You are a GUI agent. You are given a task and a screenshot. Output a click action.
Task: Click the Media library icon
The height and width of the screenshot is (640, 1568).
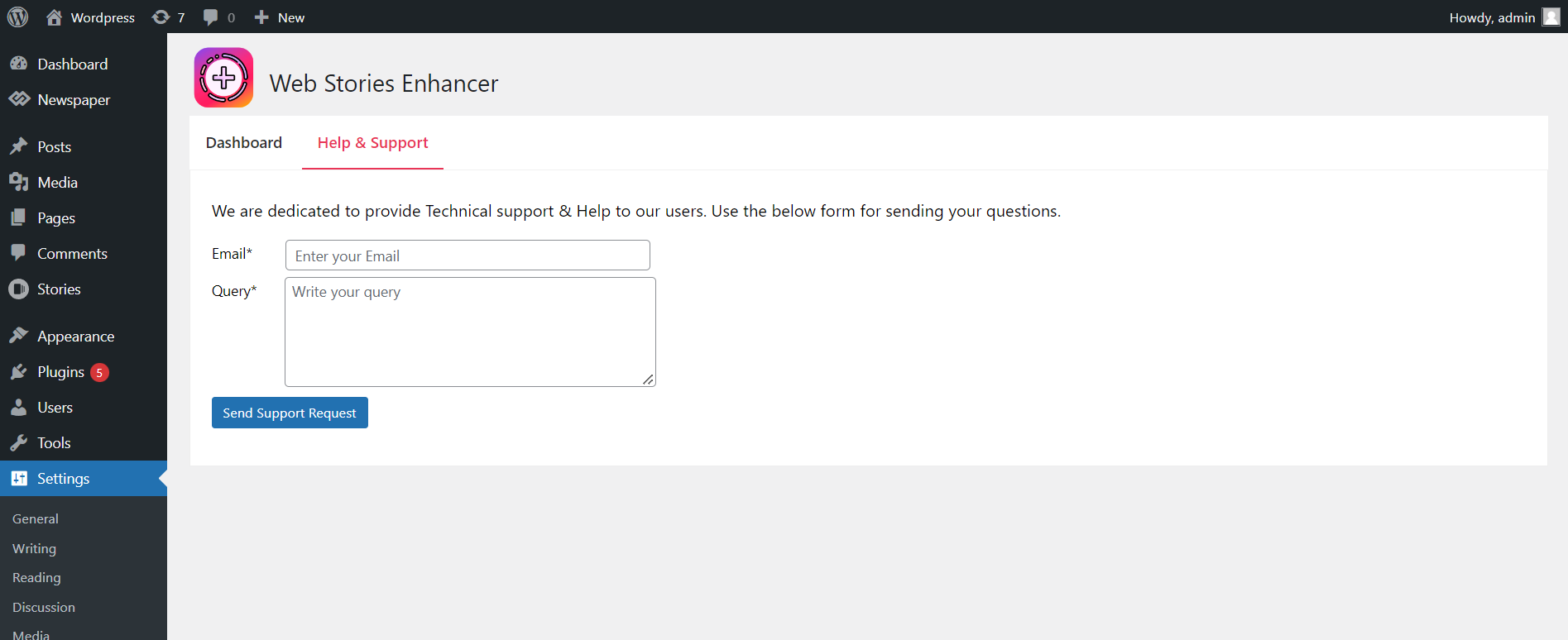(18, 182)
